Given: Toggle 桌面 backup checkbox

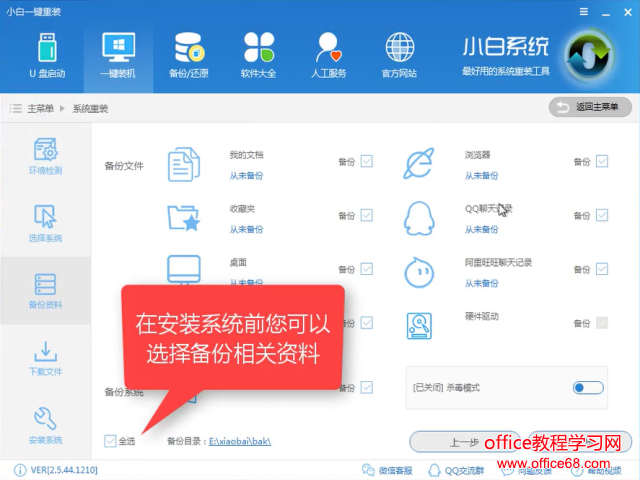Looking at the screenshot, I should pyautogui.click(x=367, y=269).
